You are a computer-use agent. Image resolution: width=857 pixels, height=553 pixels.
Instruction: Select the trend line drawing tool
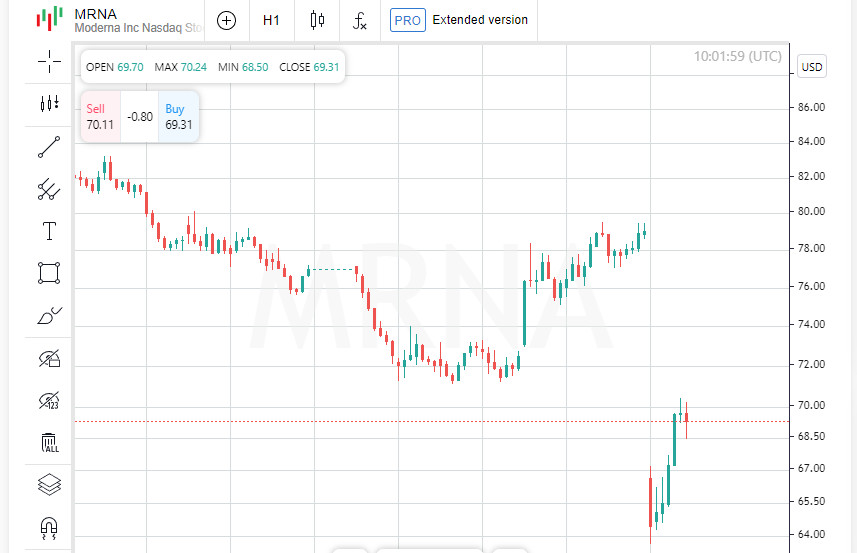(49, 147)
